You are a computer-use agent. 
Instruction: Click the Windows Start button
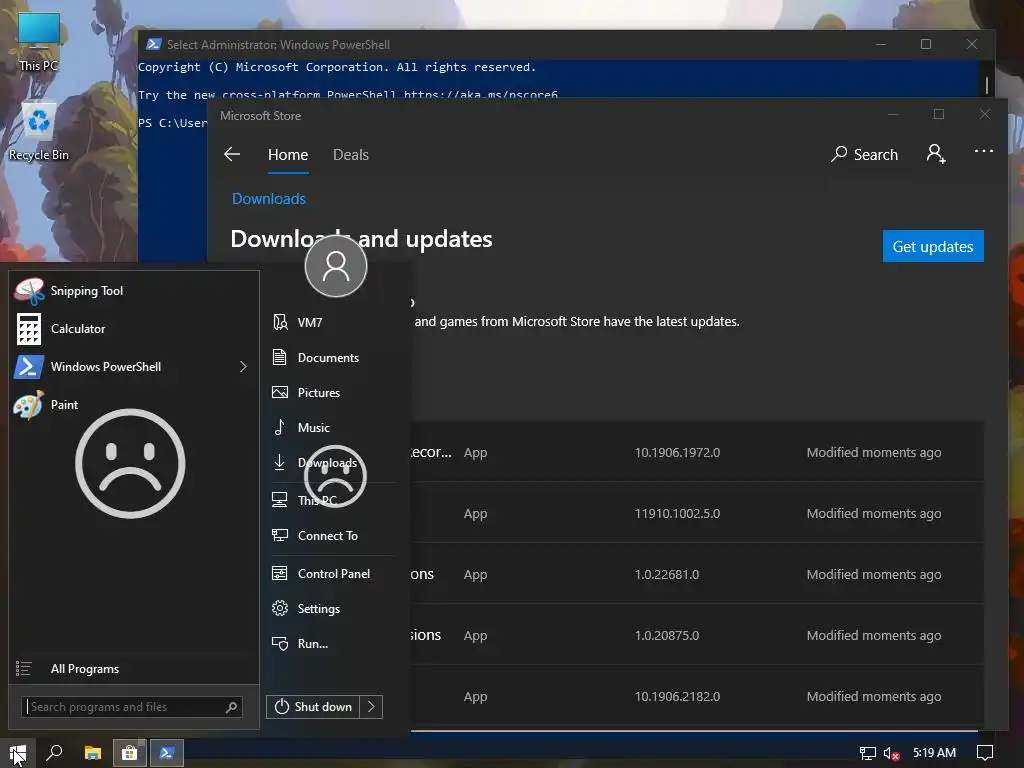18,753
